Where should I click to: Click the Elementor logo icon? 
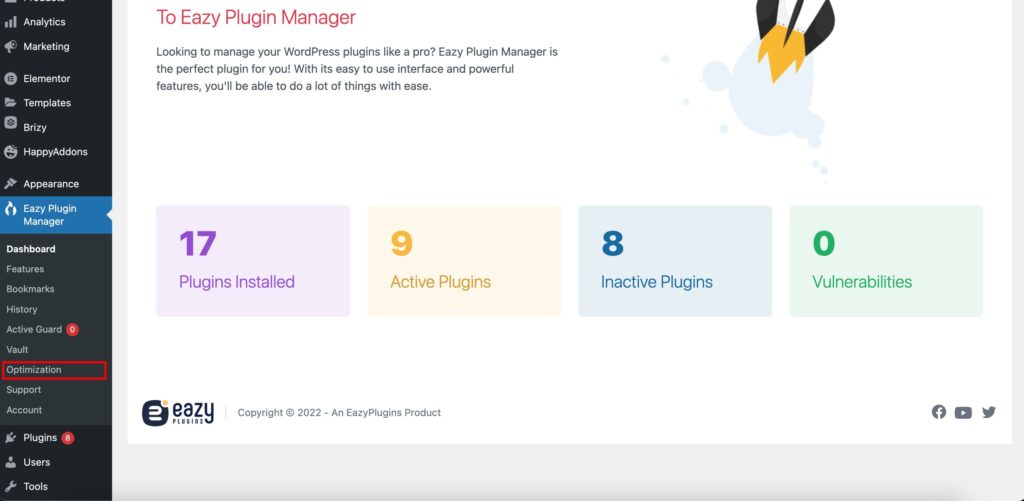coord(10,78)
